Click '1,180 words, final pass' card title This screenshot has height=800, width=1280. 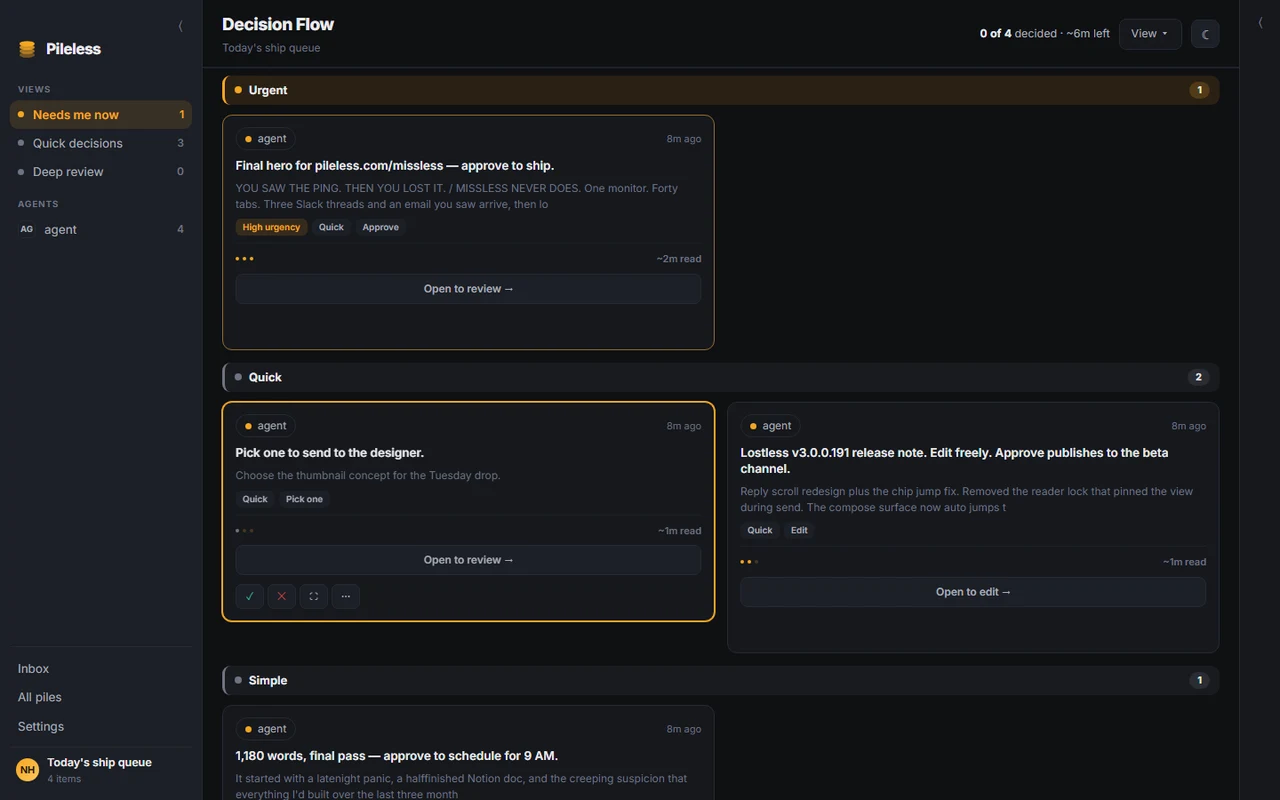pos(397,756)
